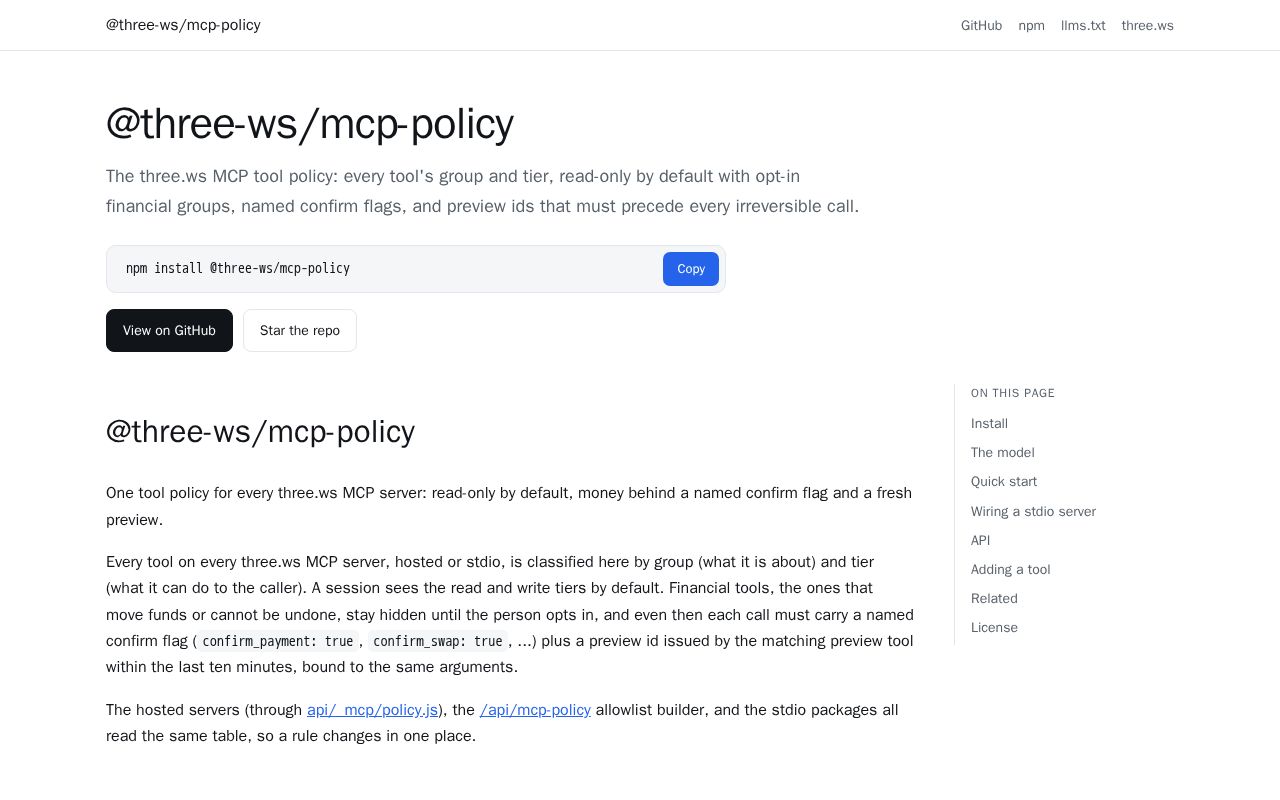
Task: Click the @three-ws/mcp-policy site title in header
Action: [183, 25]
